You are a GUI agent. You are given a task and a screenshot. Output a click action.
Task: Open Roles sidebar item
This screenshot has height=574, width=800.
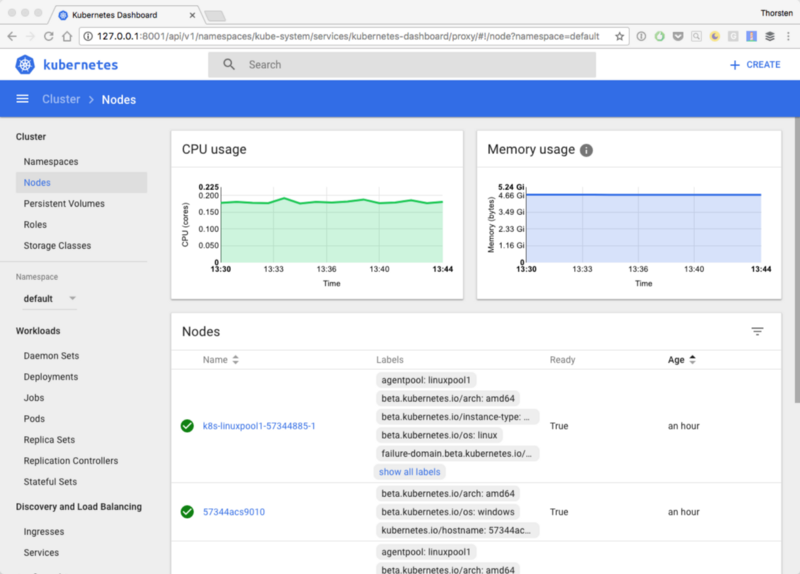pos(35,224)
